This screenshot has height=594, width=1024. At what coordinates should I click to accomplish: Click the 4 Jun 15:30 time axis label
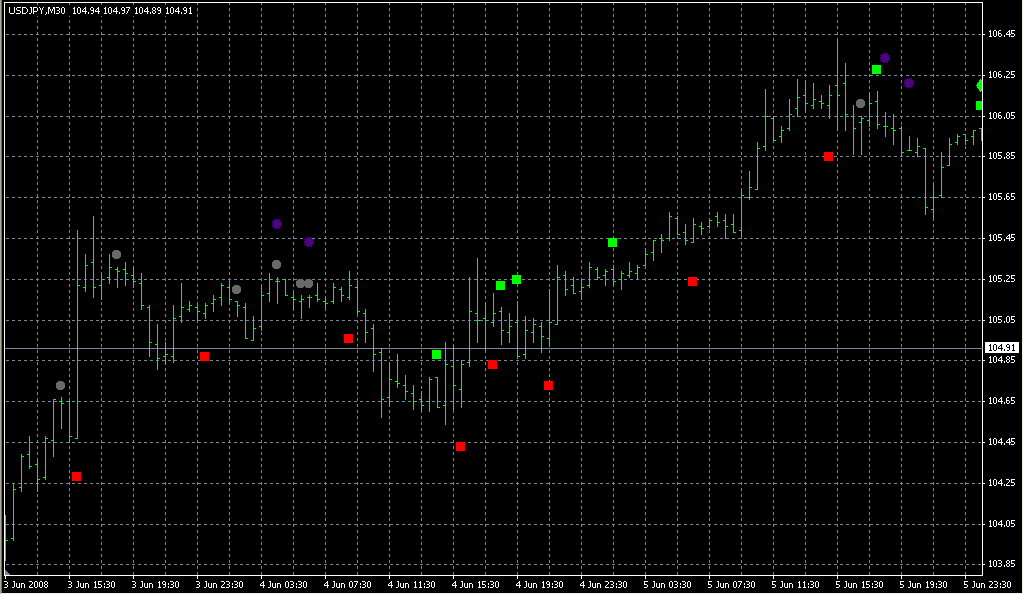point(472,584)
